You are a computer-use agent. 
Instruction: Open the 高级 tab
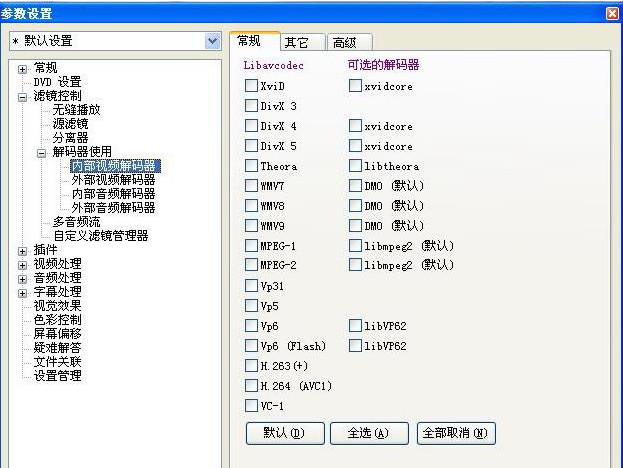(x=344, y=42)
